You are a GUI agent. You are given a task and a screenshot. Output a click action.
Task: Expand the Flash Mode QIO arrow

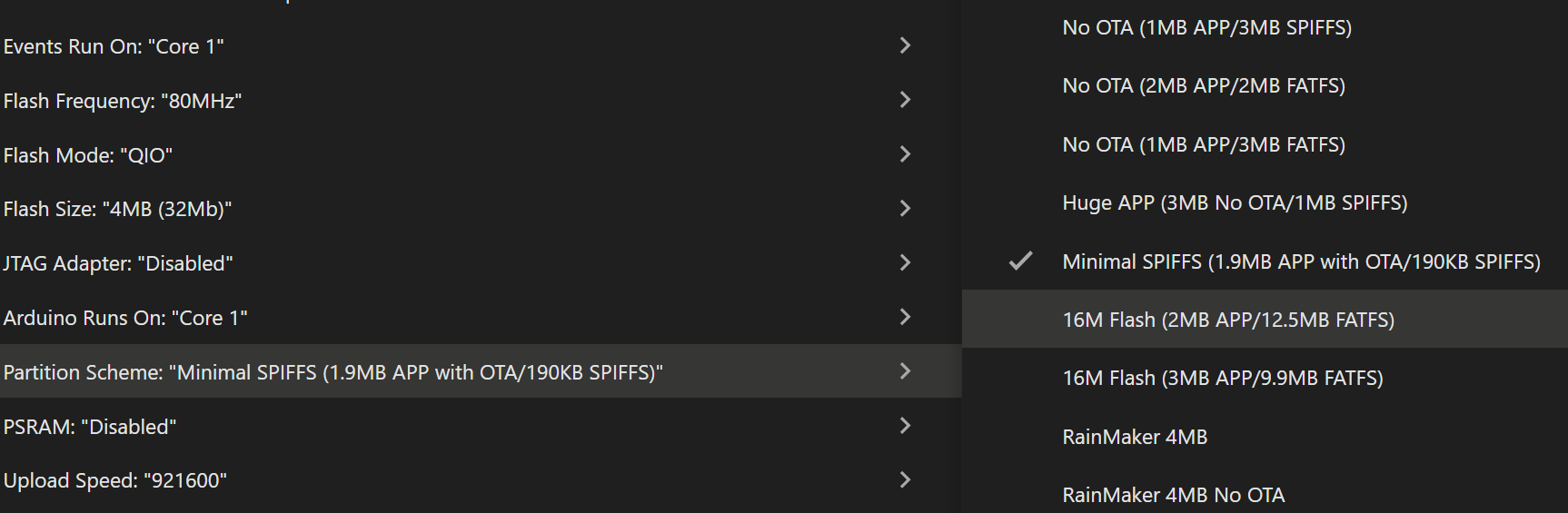tap(905, 154)
